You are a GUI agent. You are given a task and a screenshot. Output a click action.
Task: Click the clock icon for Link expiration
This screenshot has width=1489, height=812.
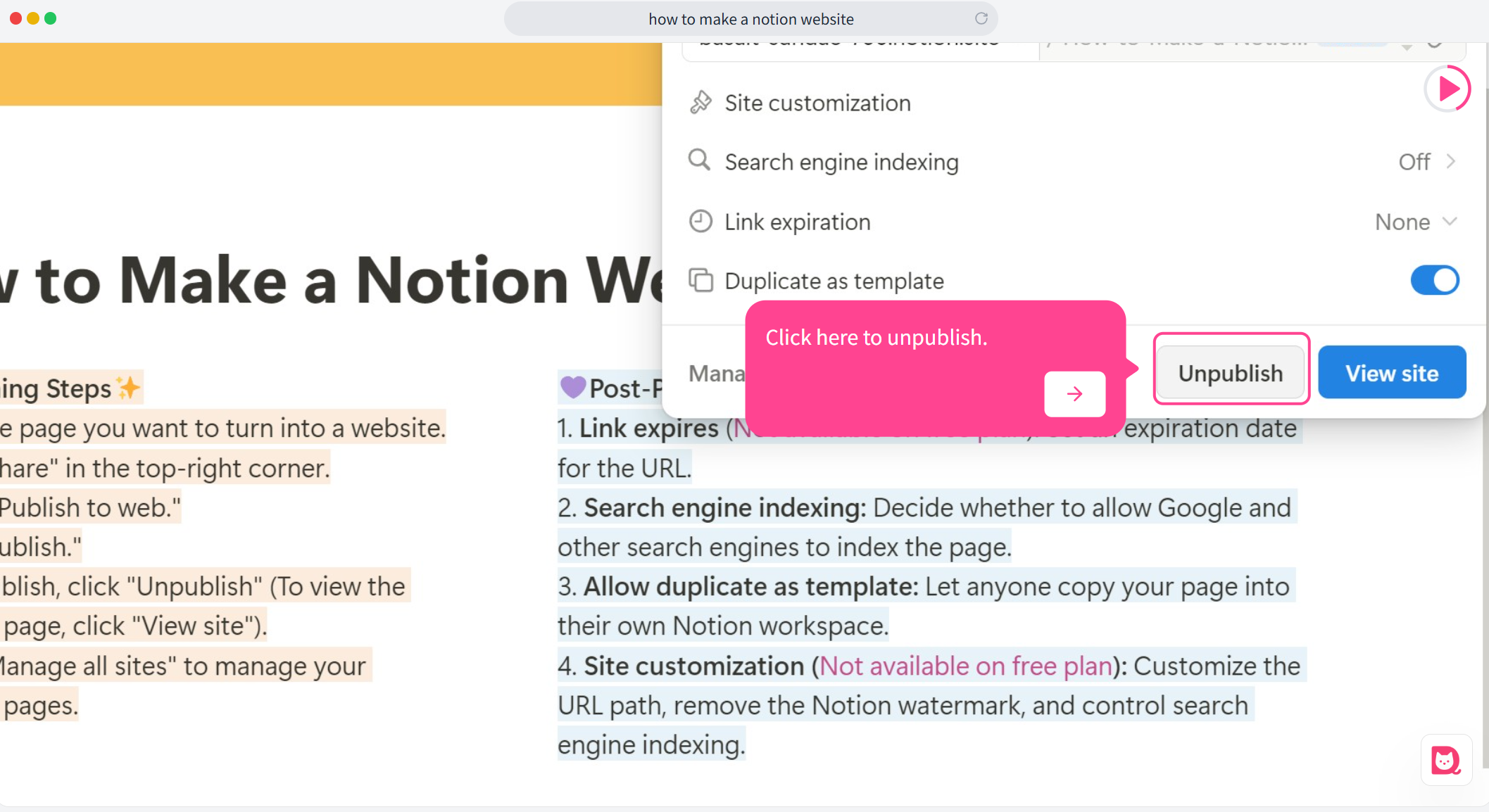coord(700,221)
